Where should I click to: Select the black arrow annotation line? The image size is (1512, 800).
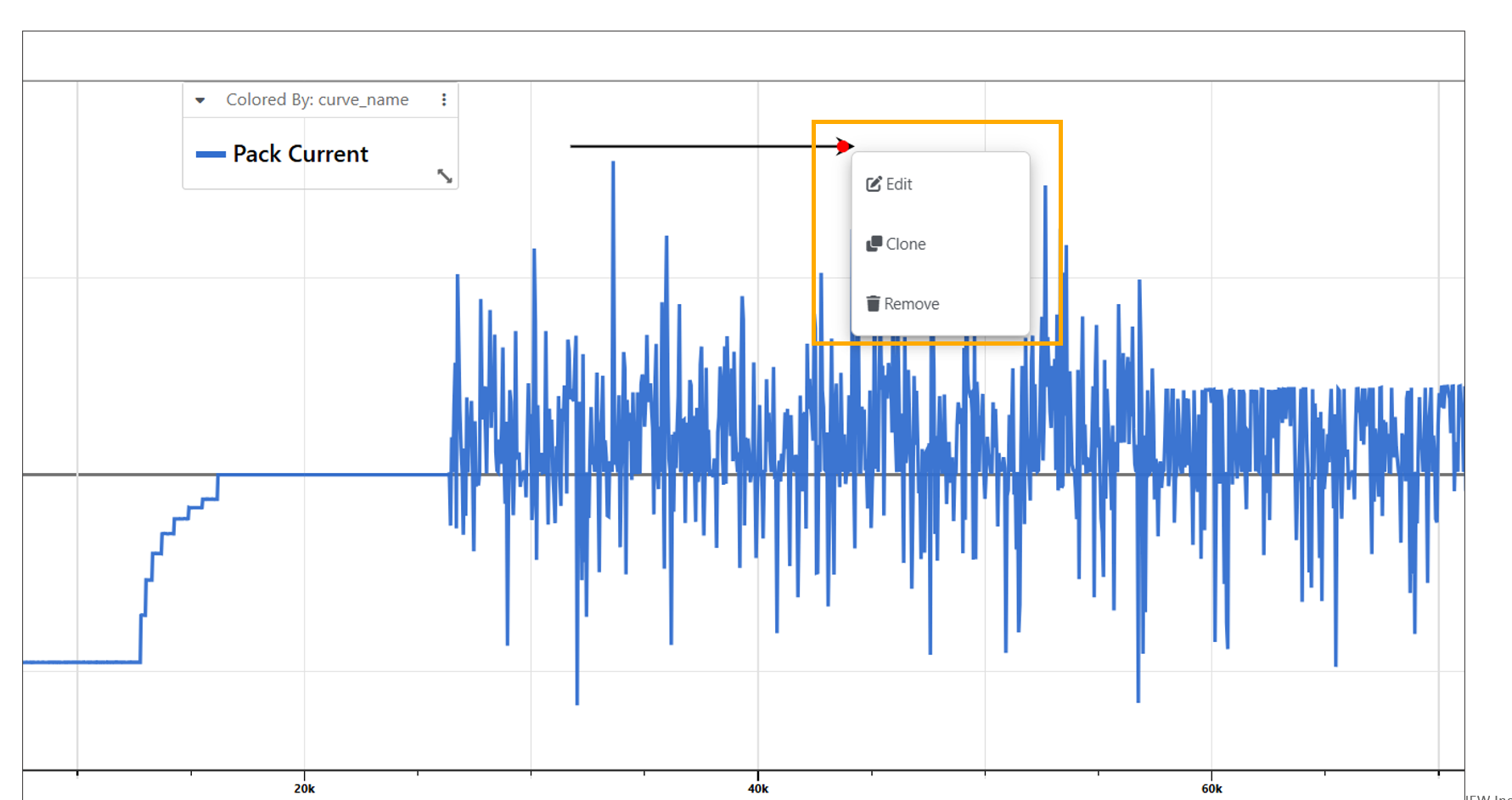[696, 146]
